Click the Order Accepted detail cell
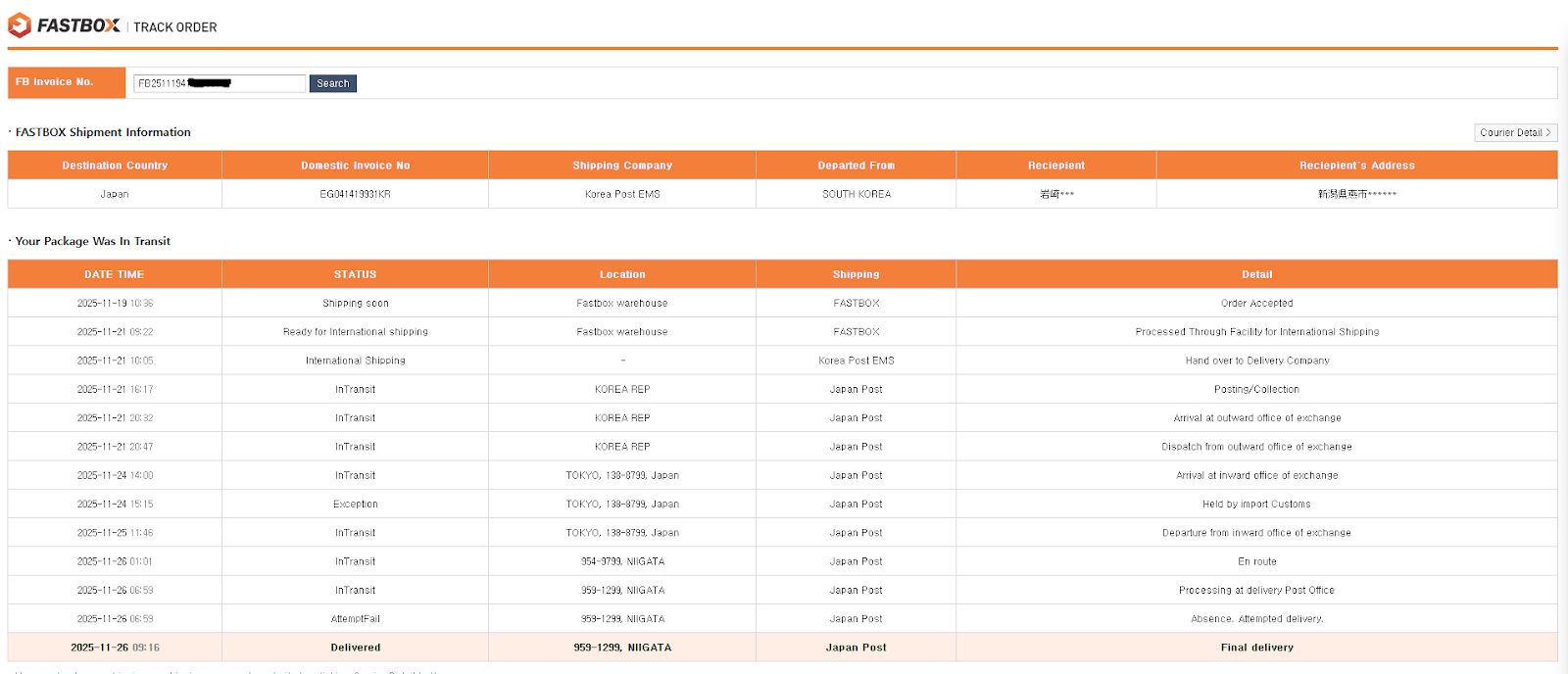 (1256, 304)
